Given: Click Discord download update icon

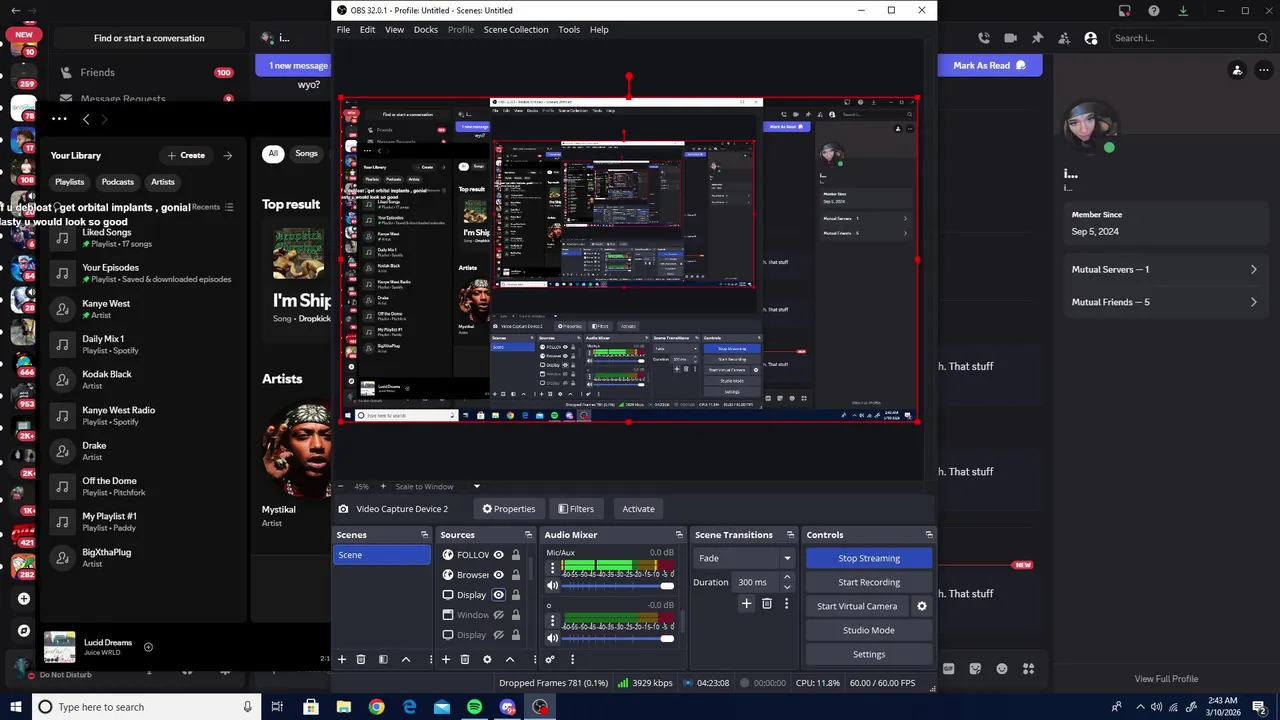Looking at the screenshot, I should [x=1184, y=11].
